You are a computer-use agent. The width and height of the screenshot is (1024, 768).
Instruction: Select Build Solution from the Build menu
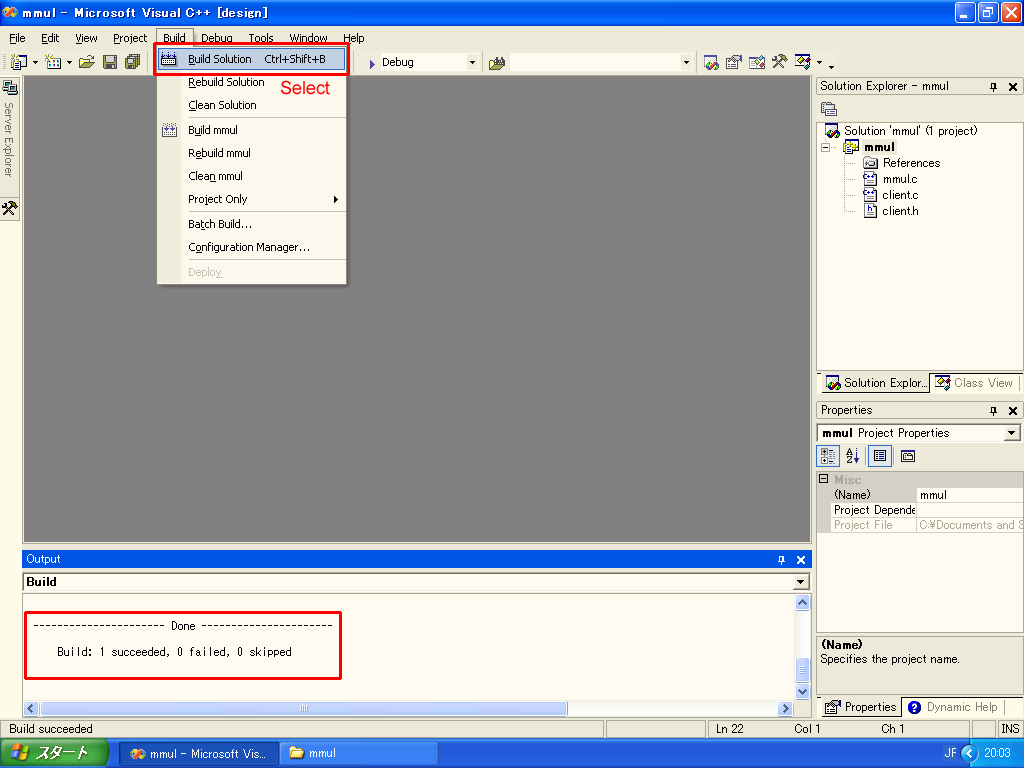tap(251, 59)
